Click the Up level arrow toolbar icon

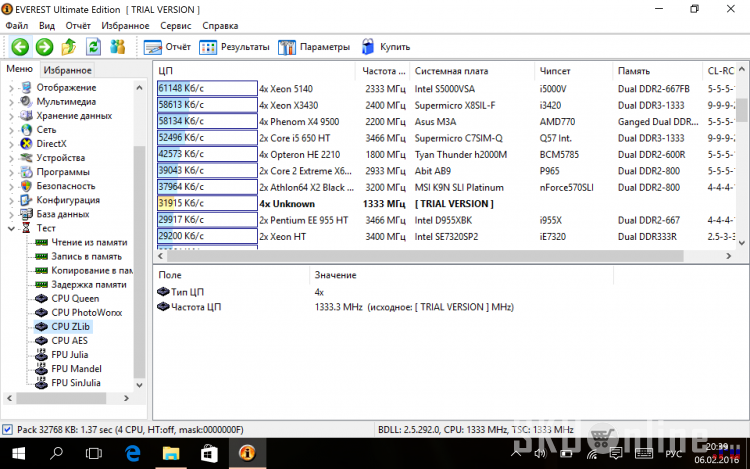click(69, 47)
